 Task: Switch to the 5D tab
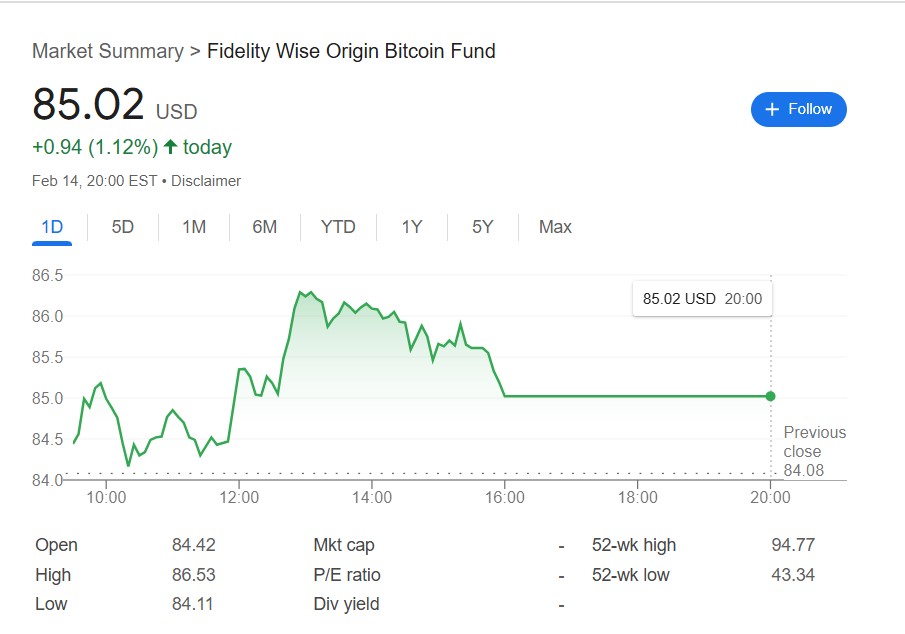point(123,227)
